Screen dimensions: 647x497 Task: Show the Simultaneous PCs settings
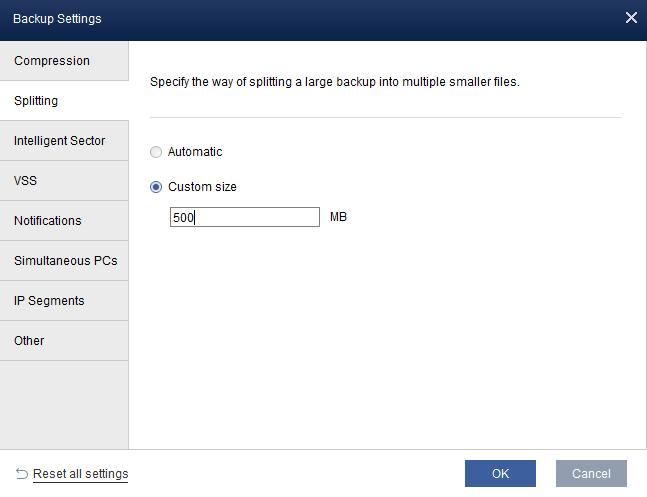point(64,261)
